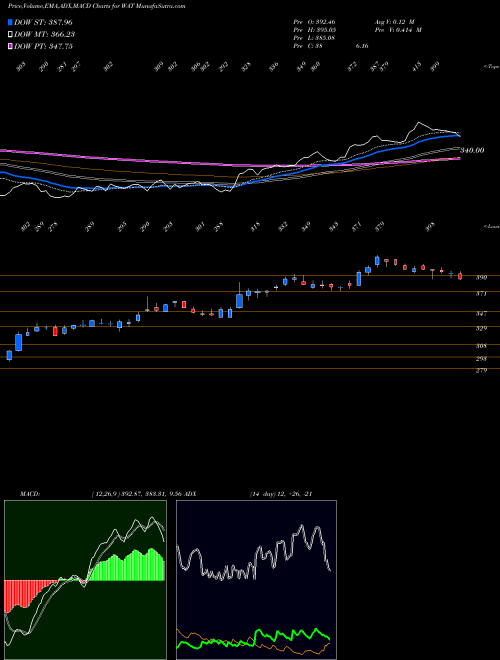This screenshot has width=500, height=660.
Task: Click the MACD (12,26,9) values text
Action: click(x=136, y=494)
